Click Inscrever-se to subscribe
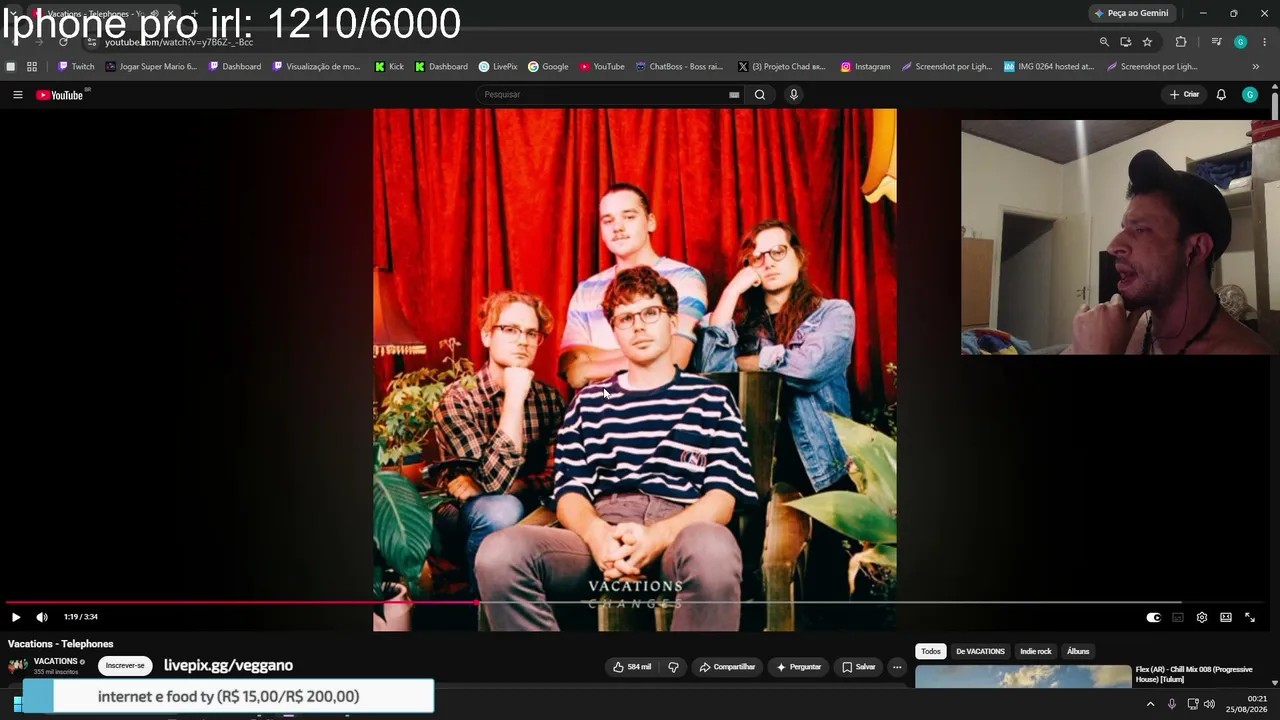The width and height of the screenshot is (1280, 720). (125, 666)
